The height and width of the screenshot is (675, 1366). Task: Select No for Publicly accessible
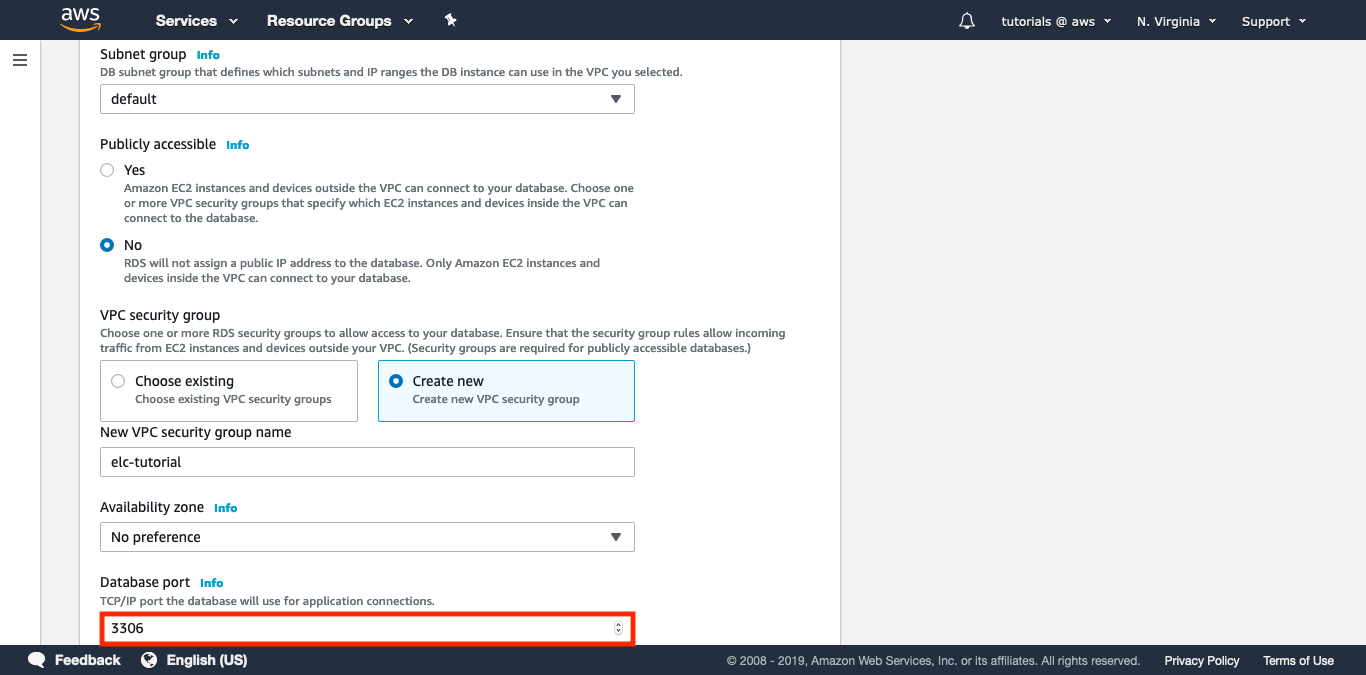tap(107, 245)
